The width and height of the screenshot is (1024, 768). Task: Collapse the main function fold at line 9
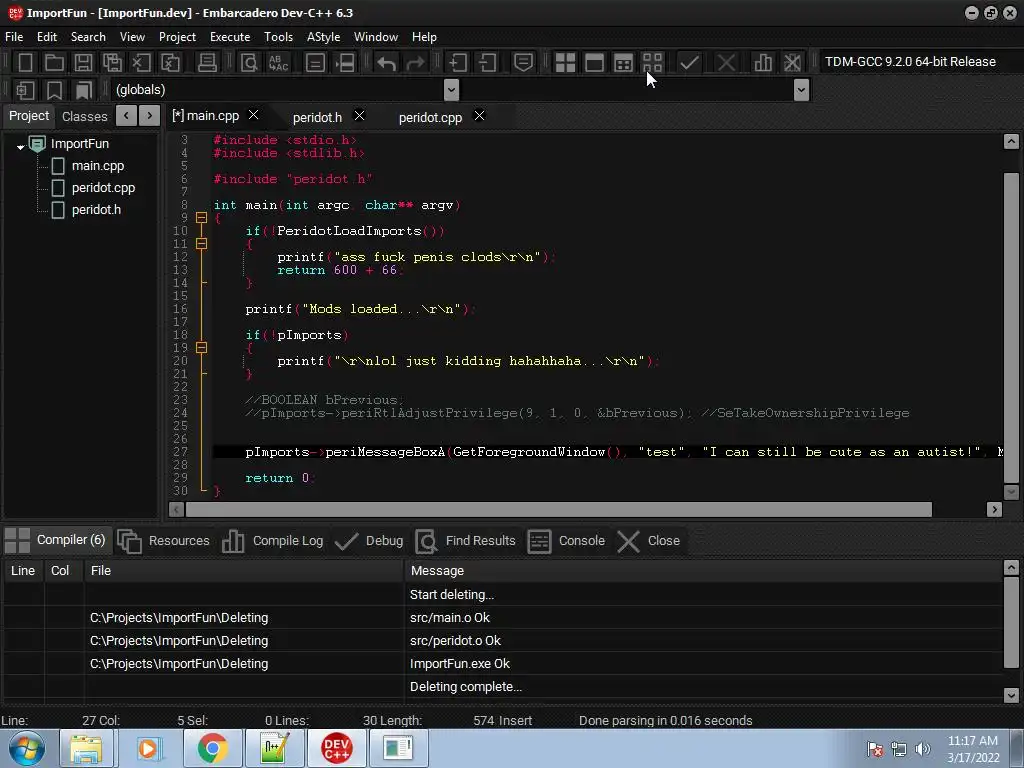click(x=201, y=218)
